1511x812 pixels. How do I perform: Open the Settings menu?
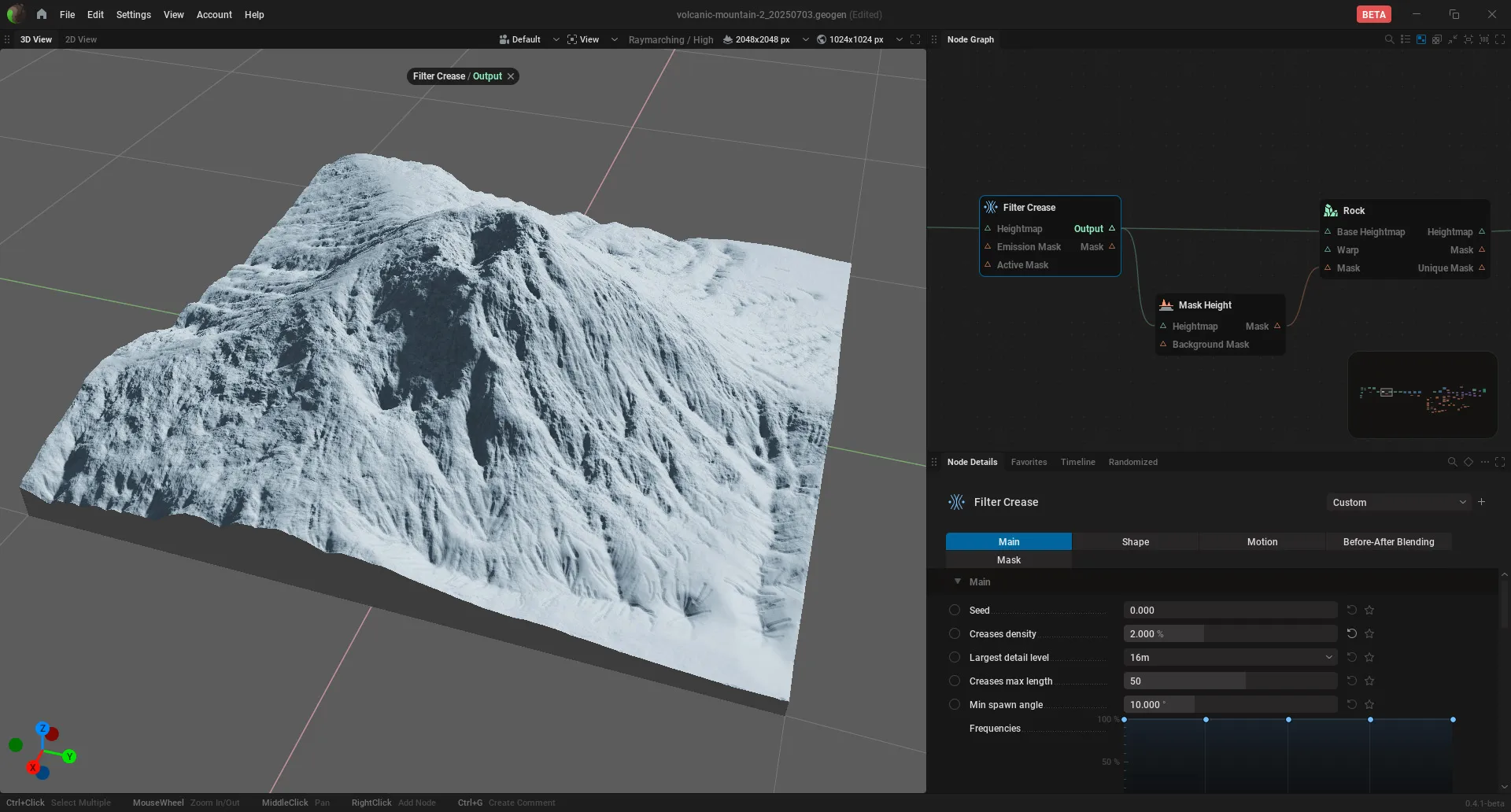tap(133, 14)
